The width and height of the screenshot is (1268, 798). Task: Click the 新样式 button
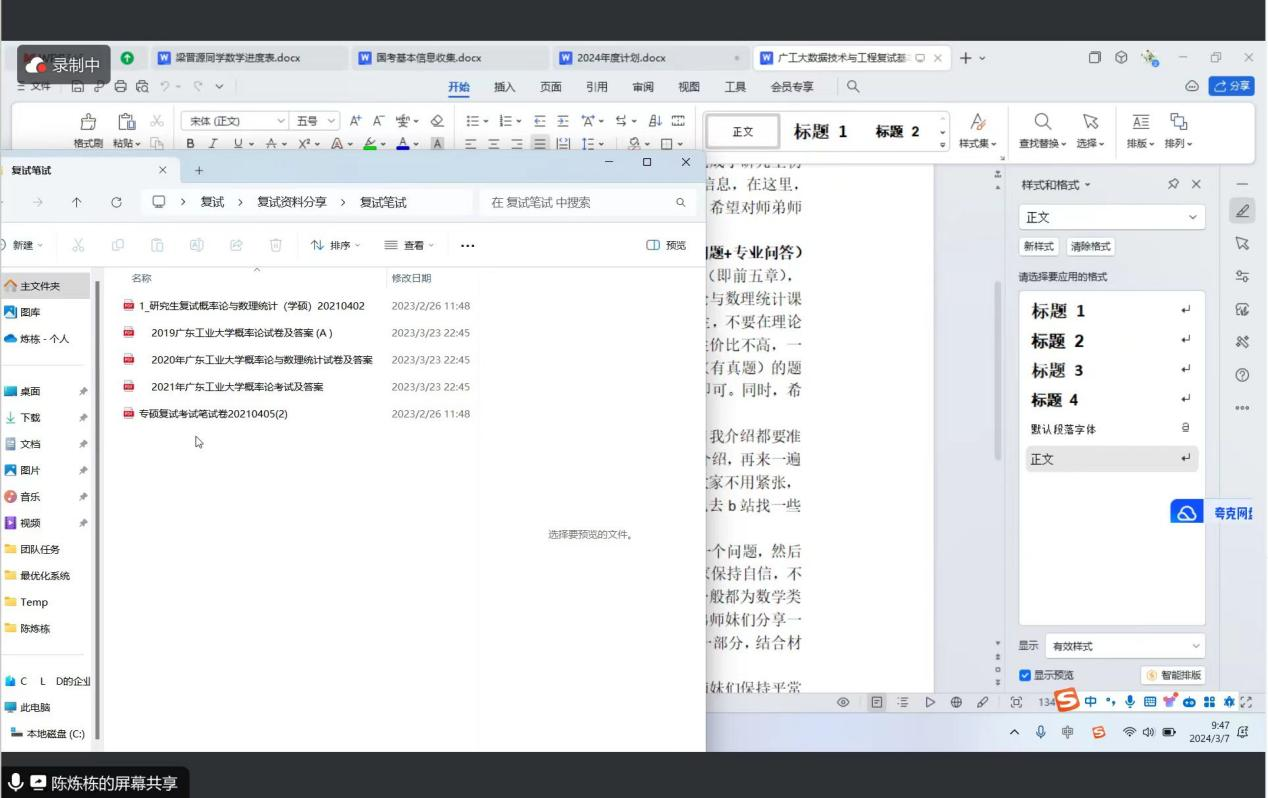[1039, 247]
